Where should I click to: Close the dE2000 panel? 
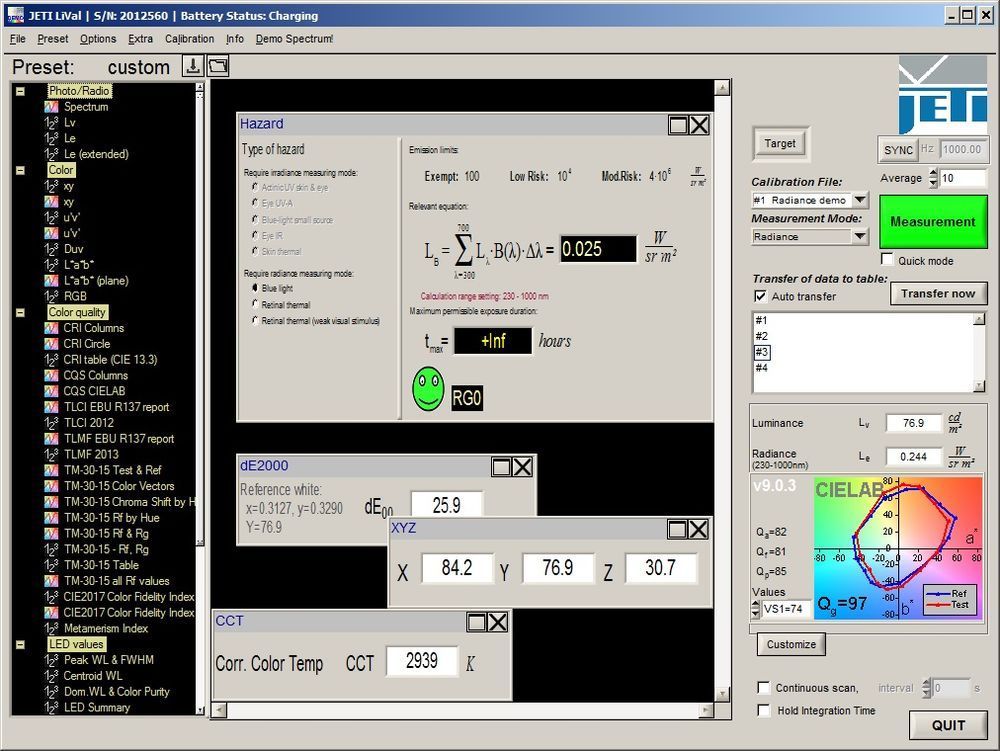point(522,467)
